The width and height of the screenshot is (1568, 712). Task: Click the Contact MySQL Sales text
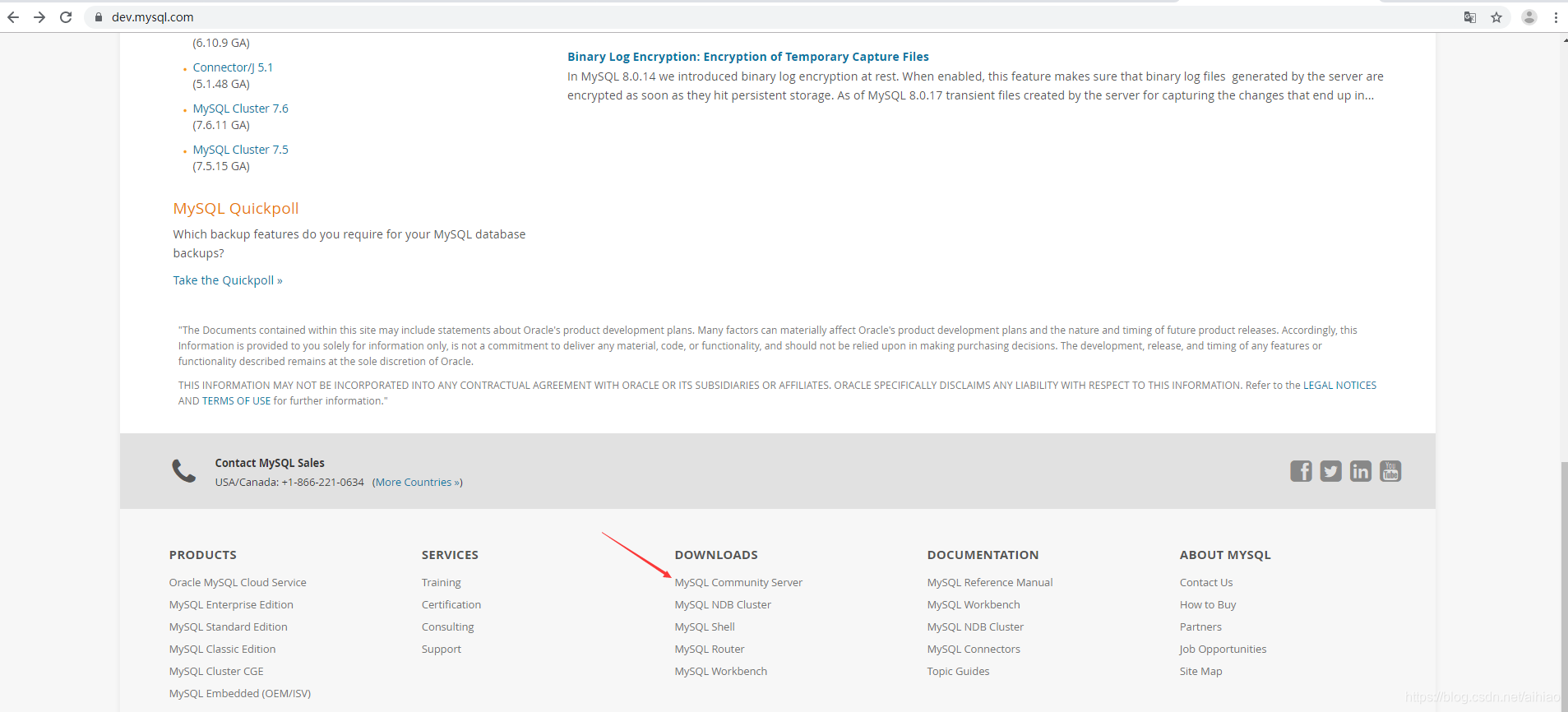coord(270,463)
